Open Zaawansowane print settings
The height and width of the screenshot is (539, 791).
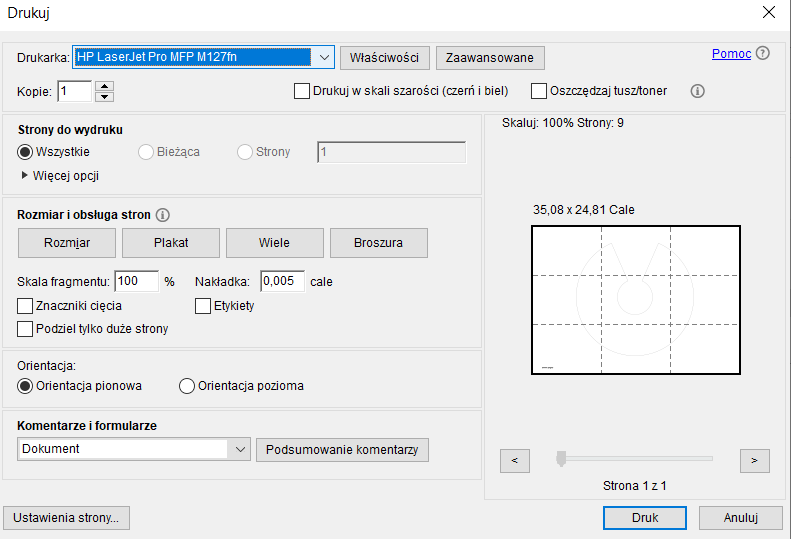(489, 58)
